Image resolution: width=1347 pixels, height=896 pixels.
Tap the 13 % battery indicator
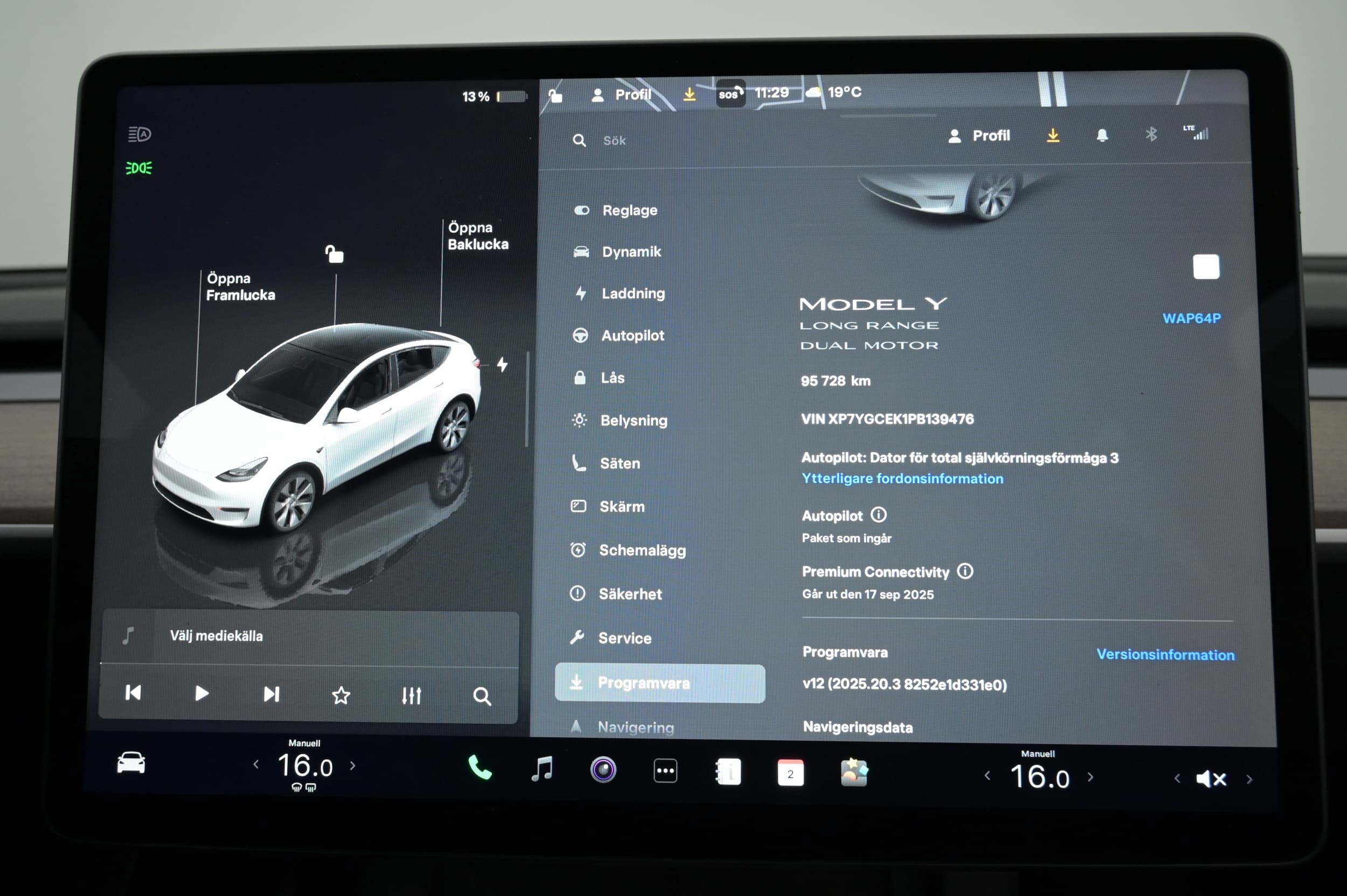click(x=494, y=96)
